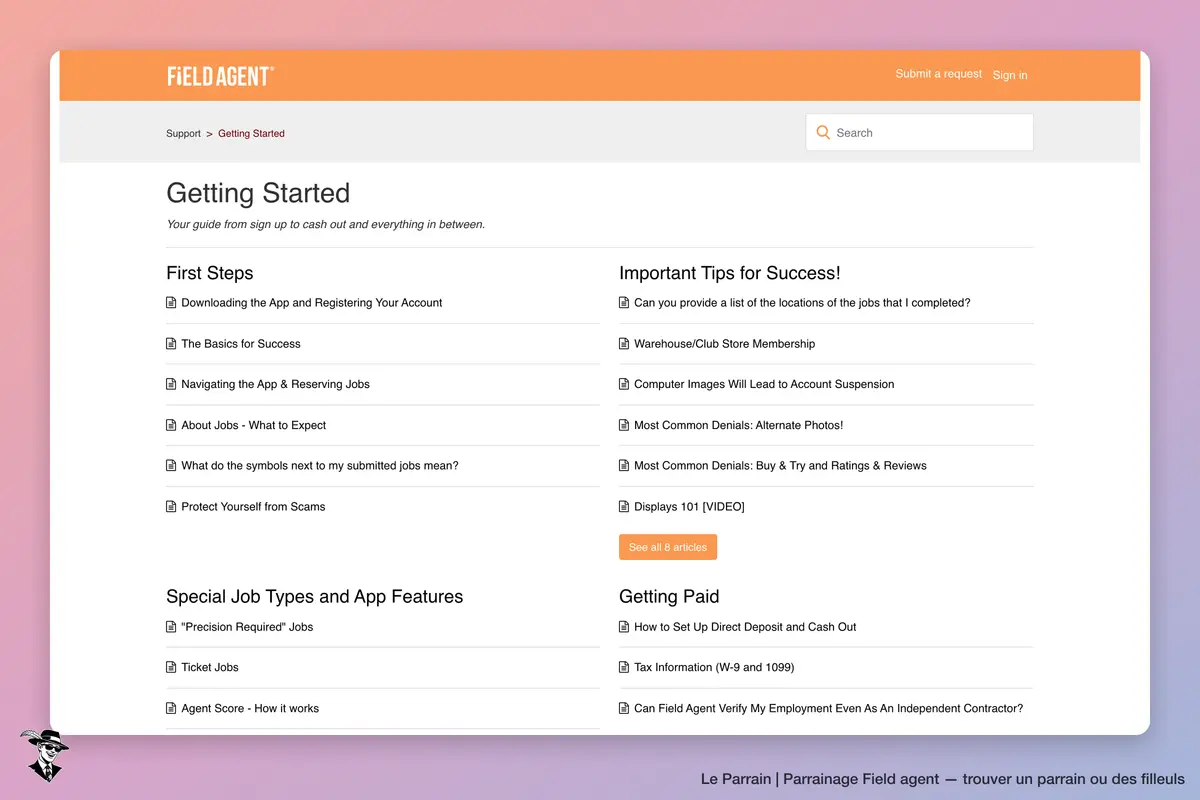Select the Getting Started breadcrumb
1200x800 pixels.
[x=251, y=133]
